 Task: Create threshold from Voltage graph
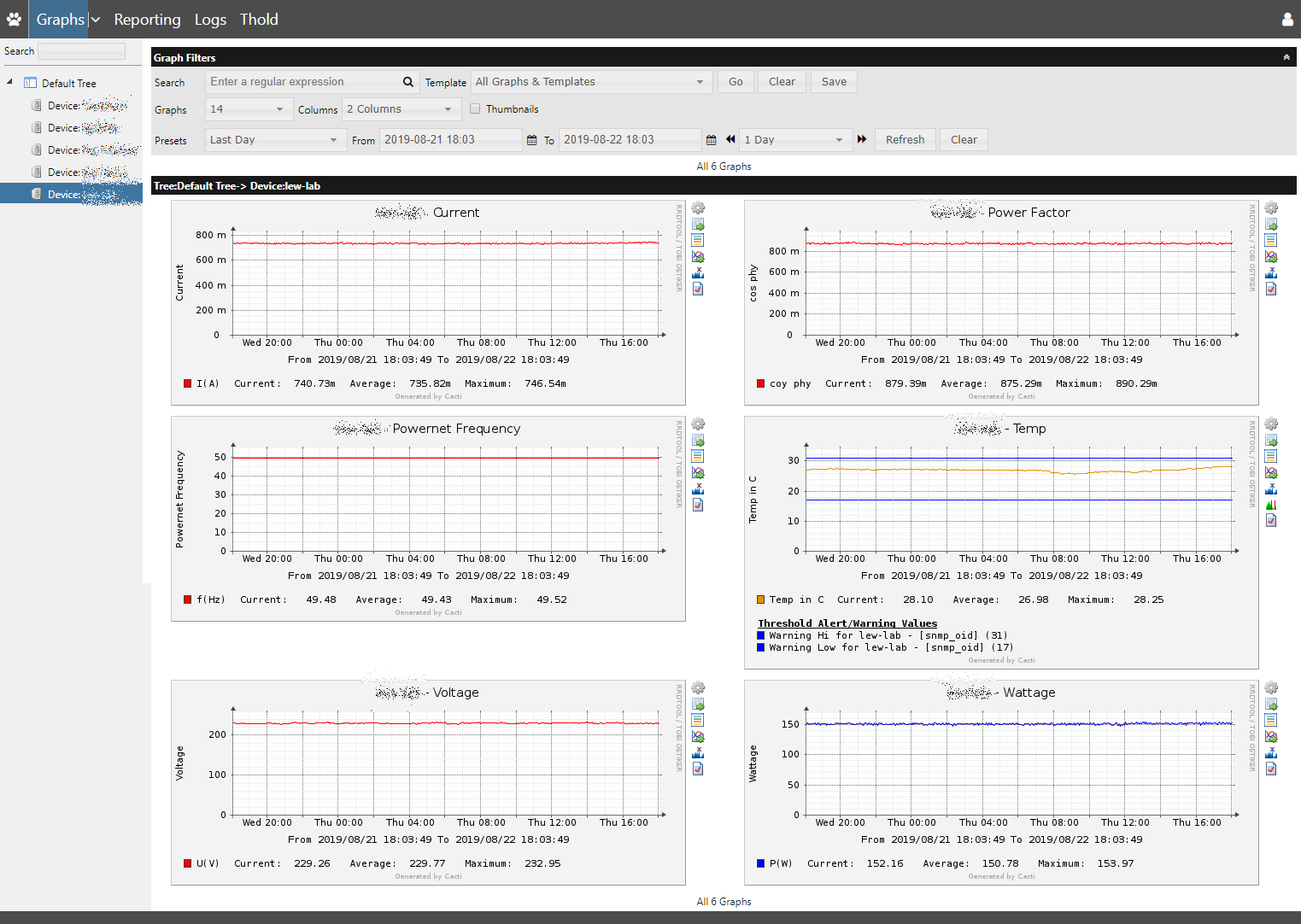click(x=698, y=769)
